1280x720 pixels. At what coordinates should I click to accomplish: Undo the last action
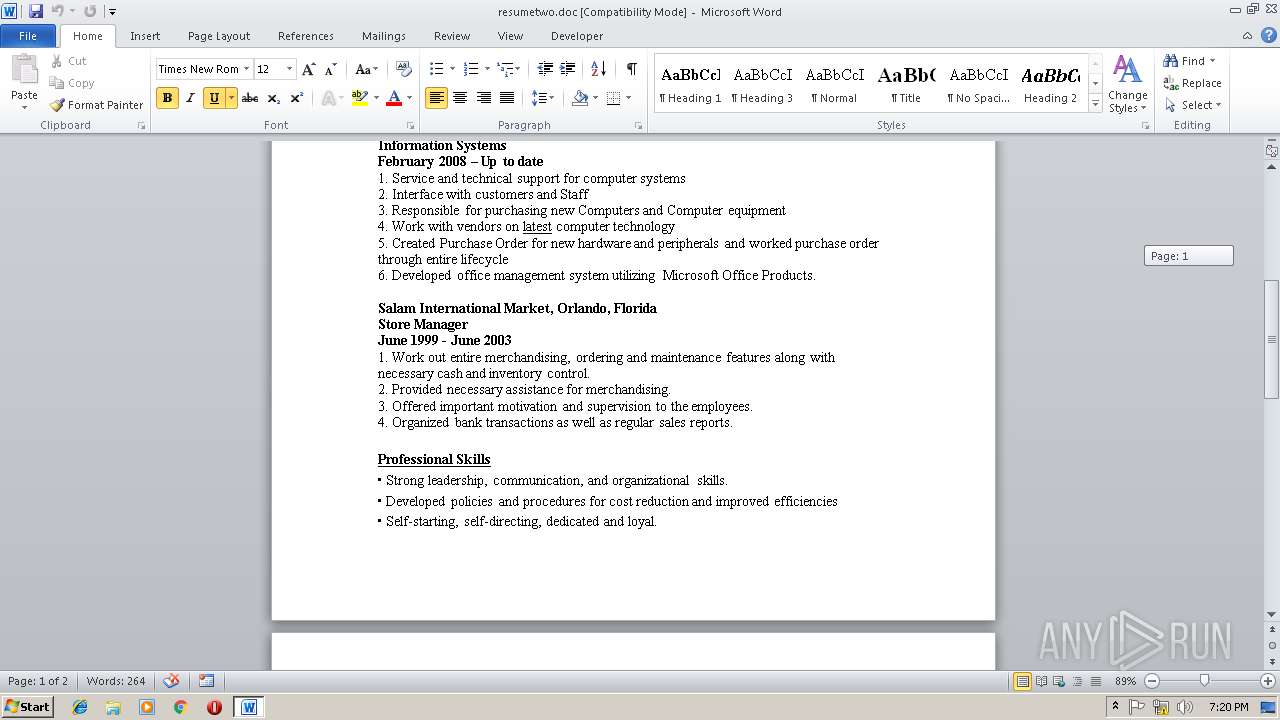tap(57, 11)
